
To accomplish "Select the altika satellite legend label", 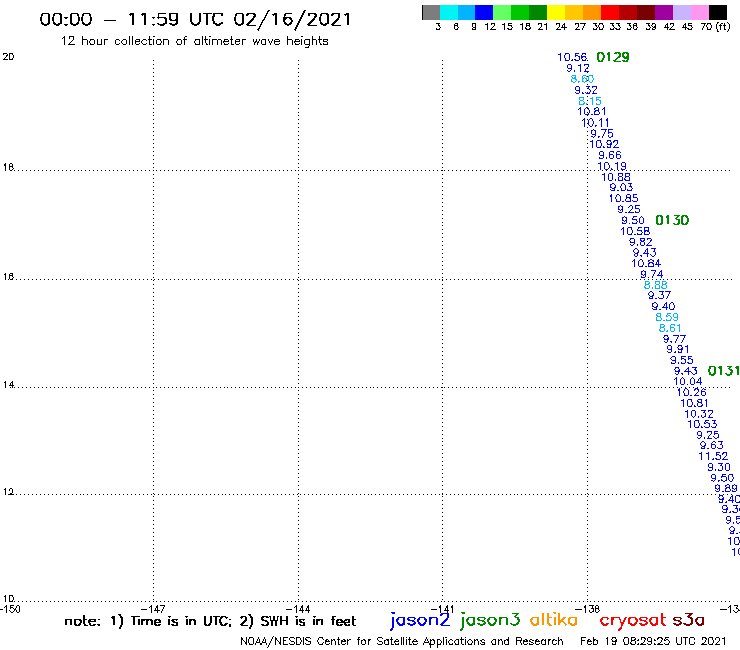I will [554, 620].
